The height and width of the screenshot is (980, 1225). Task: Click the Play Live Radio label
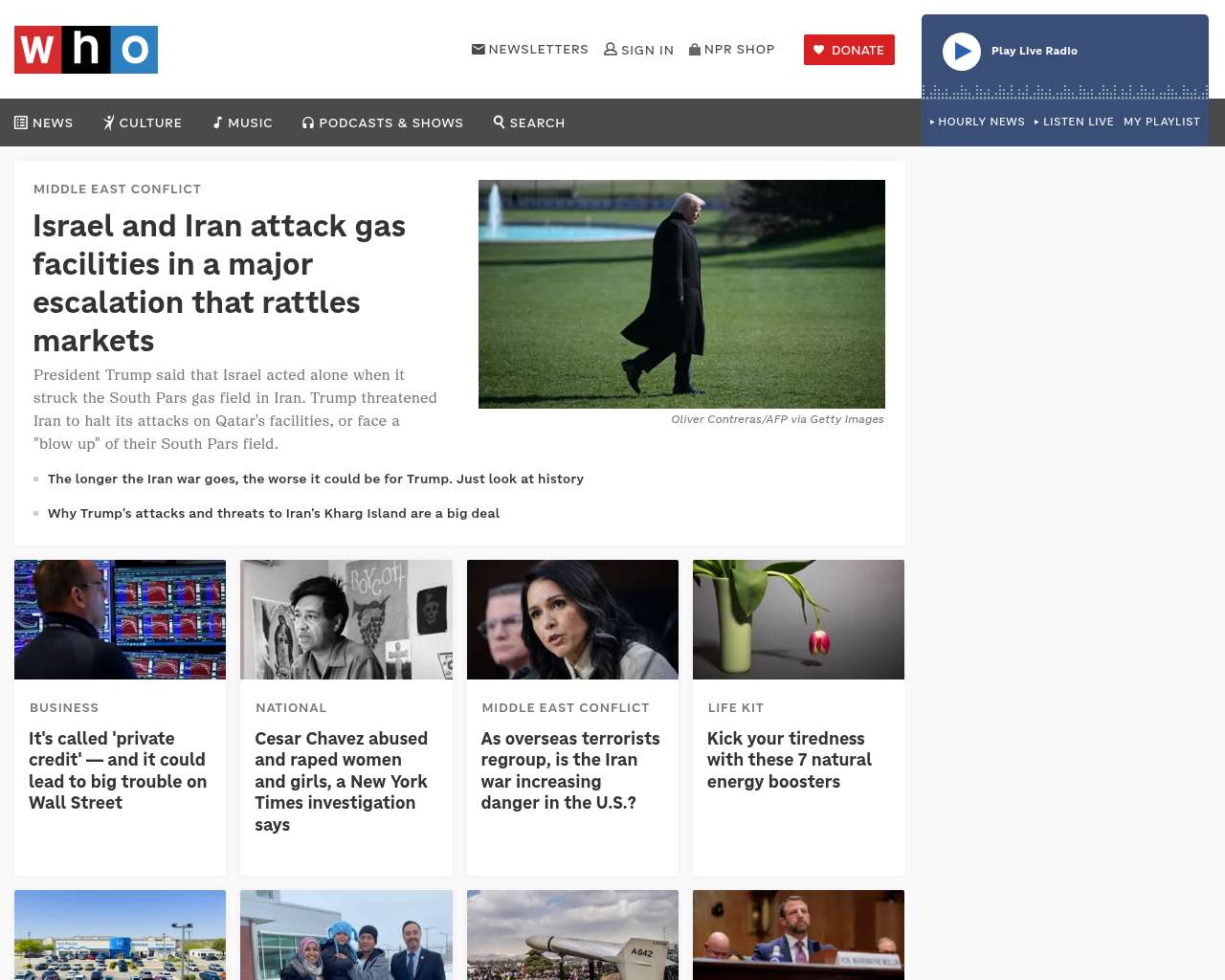(1035, 51)
